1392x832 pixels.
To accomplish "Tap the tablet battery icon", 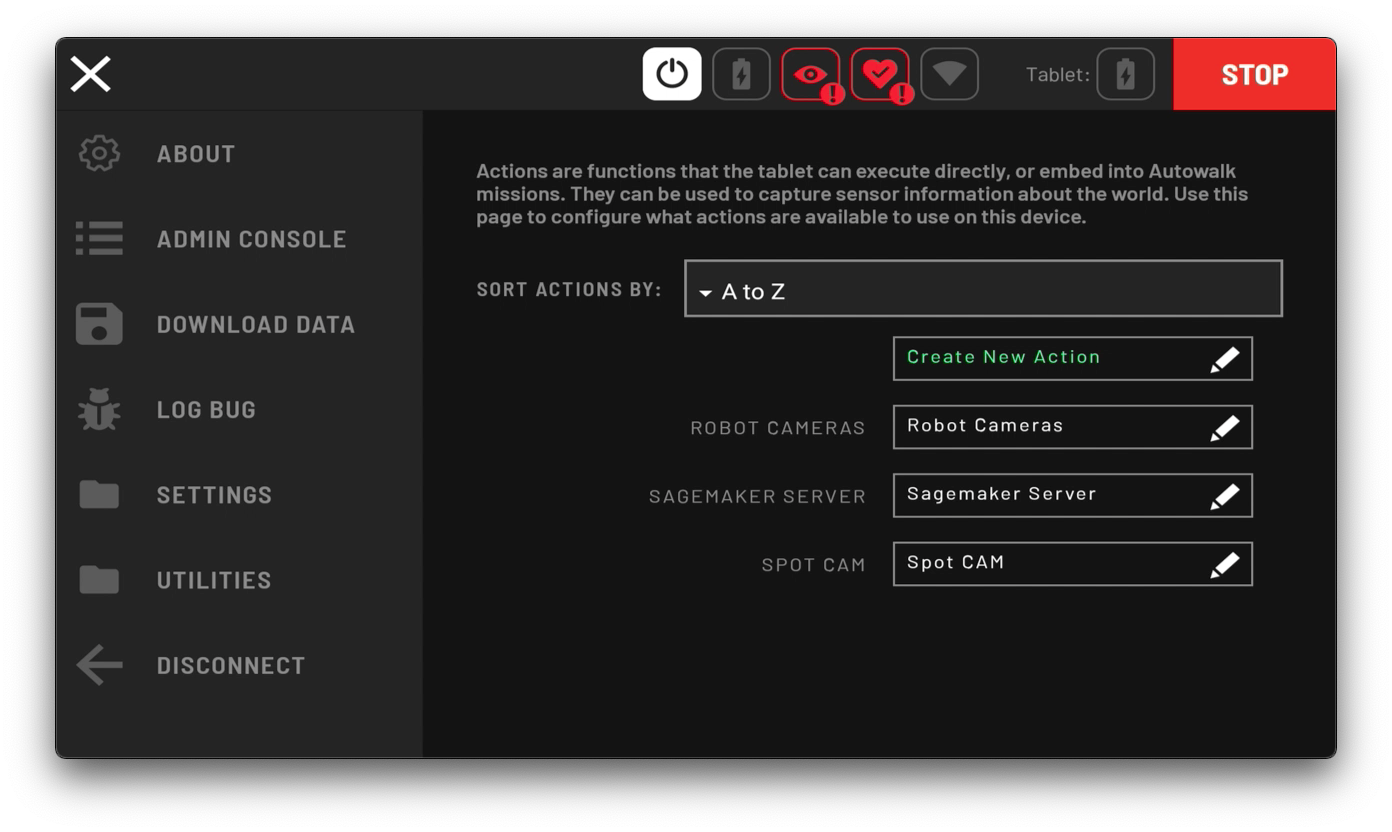I will pos(1126,74).
